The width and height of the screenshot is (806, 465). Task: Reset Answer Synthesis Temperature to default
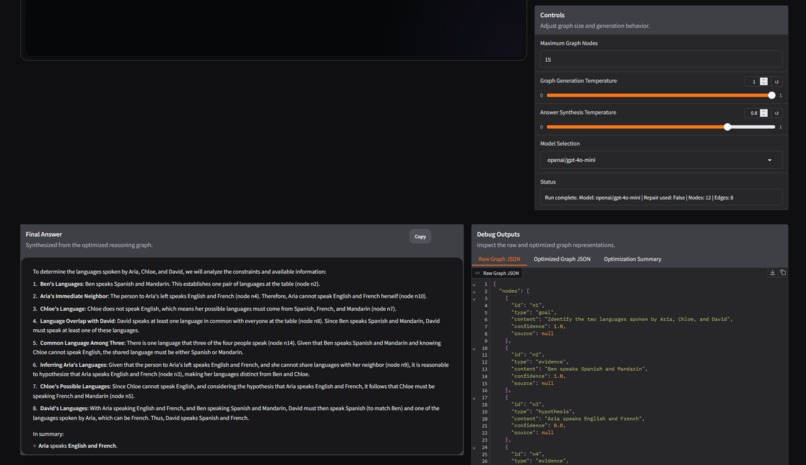777,113
